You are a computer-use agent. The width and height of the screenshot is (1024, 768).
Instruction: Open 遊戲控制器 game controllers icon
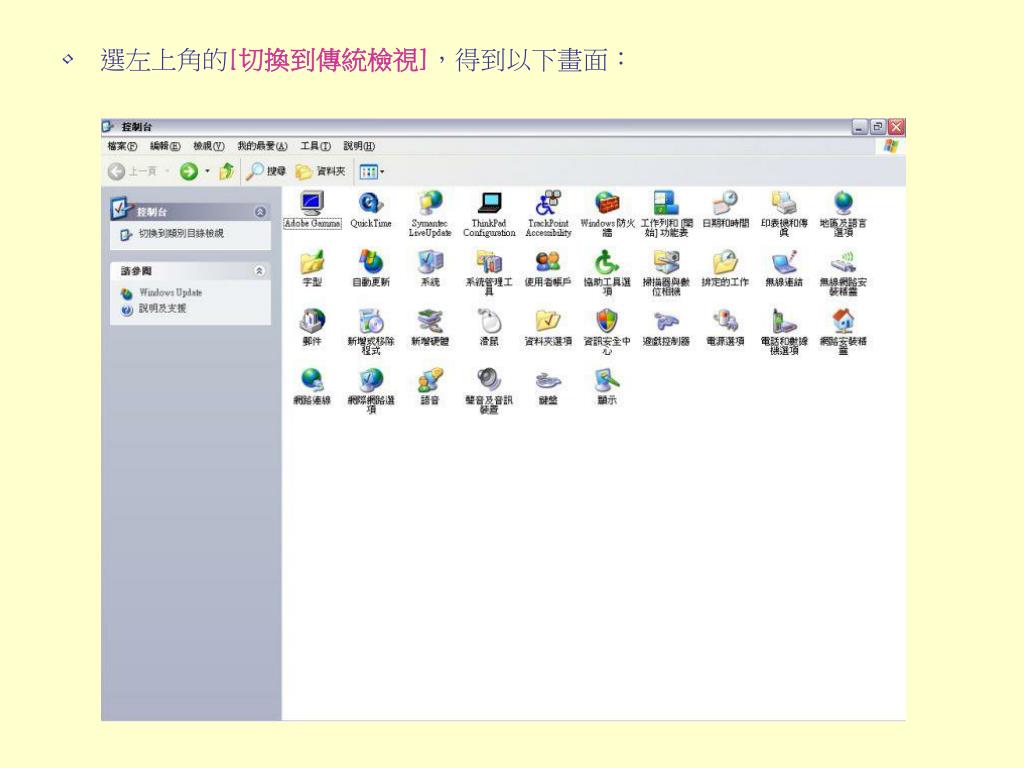click(x=666, y=327)
